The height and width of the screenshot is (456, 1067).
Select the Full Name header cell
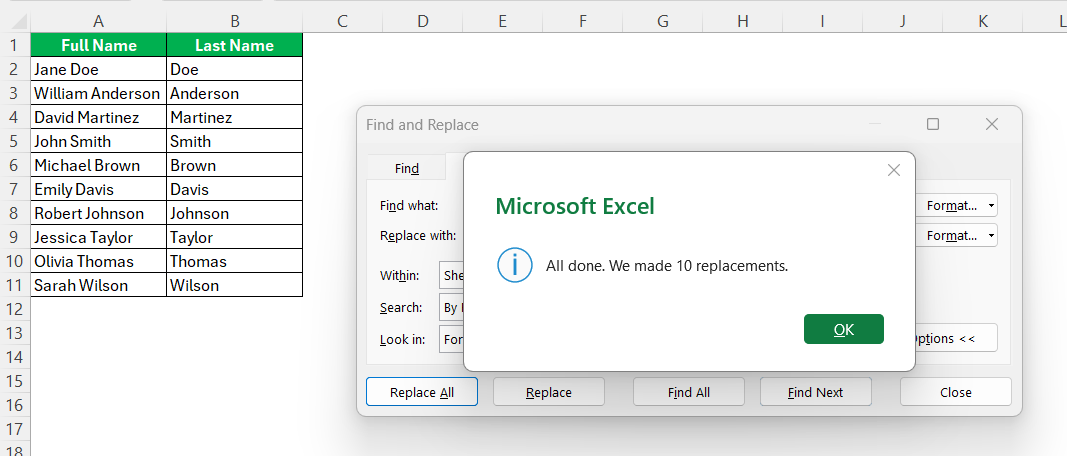[x=99, y=45]
